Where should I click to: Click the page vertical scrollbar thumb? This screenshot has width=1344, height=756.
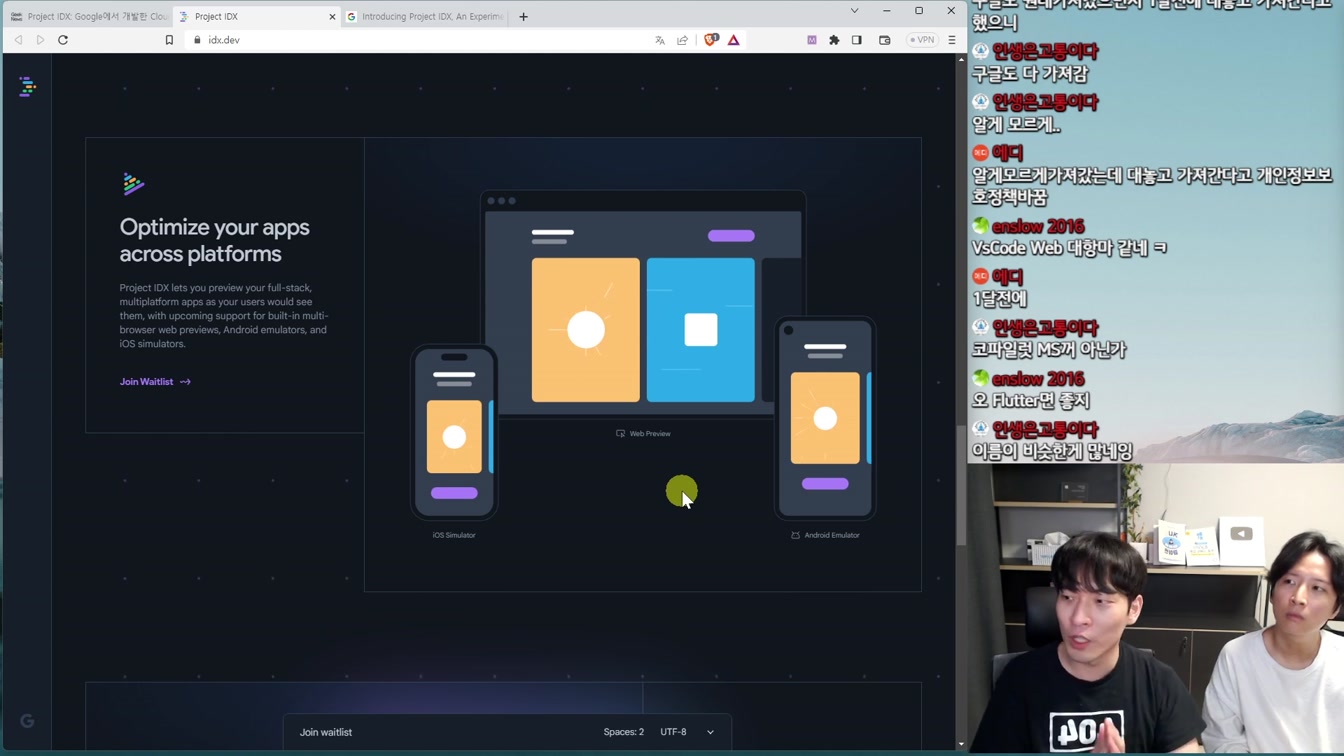point(961,485)
